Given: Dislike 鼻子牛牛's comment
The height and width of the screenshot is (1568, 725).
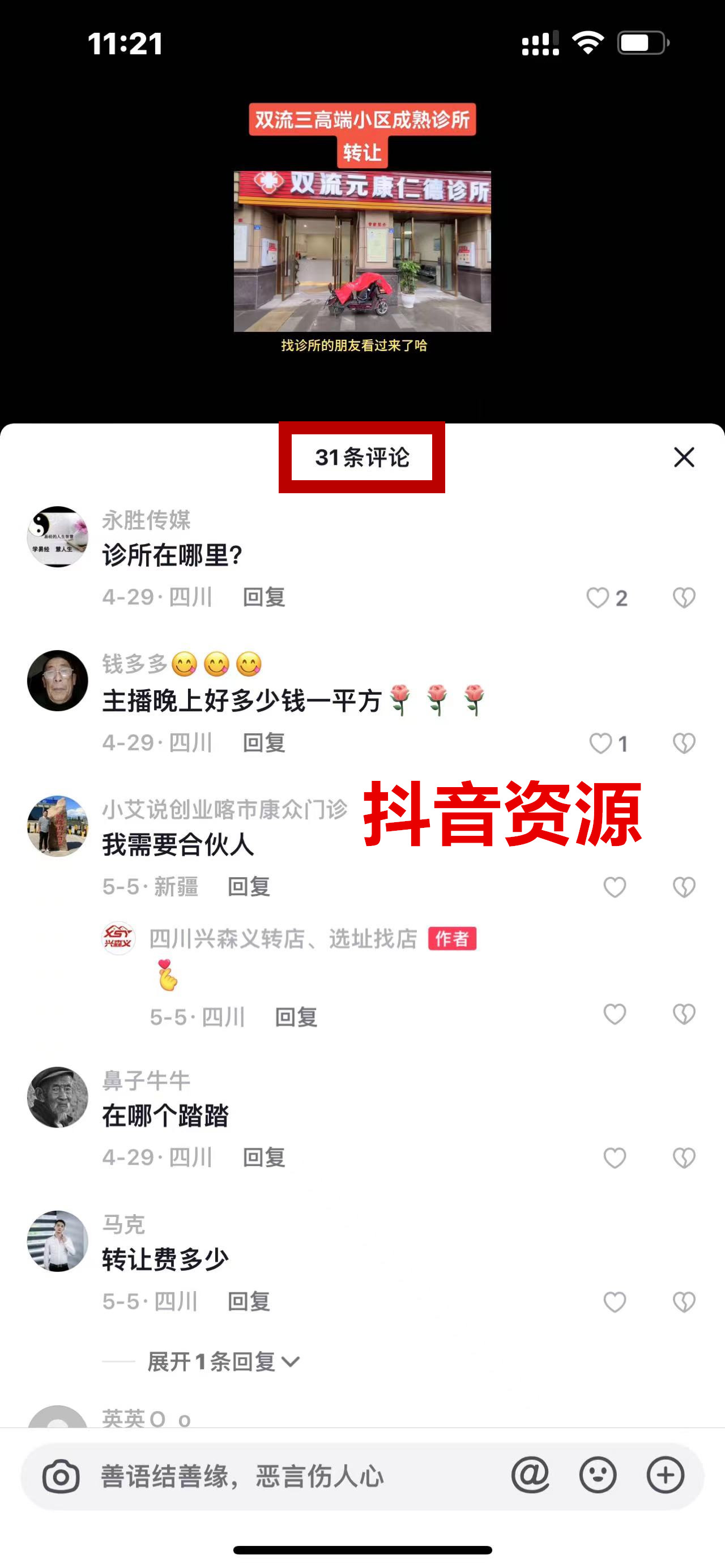Looking at the screenshot, I should pyautogui.click(x=684, y=1158).
